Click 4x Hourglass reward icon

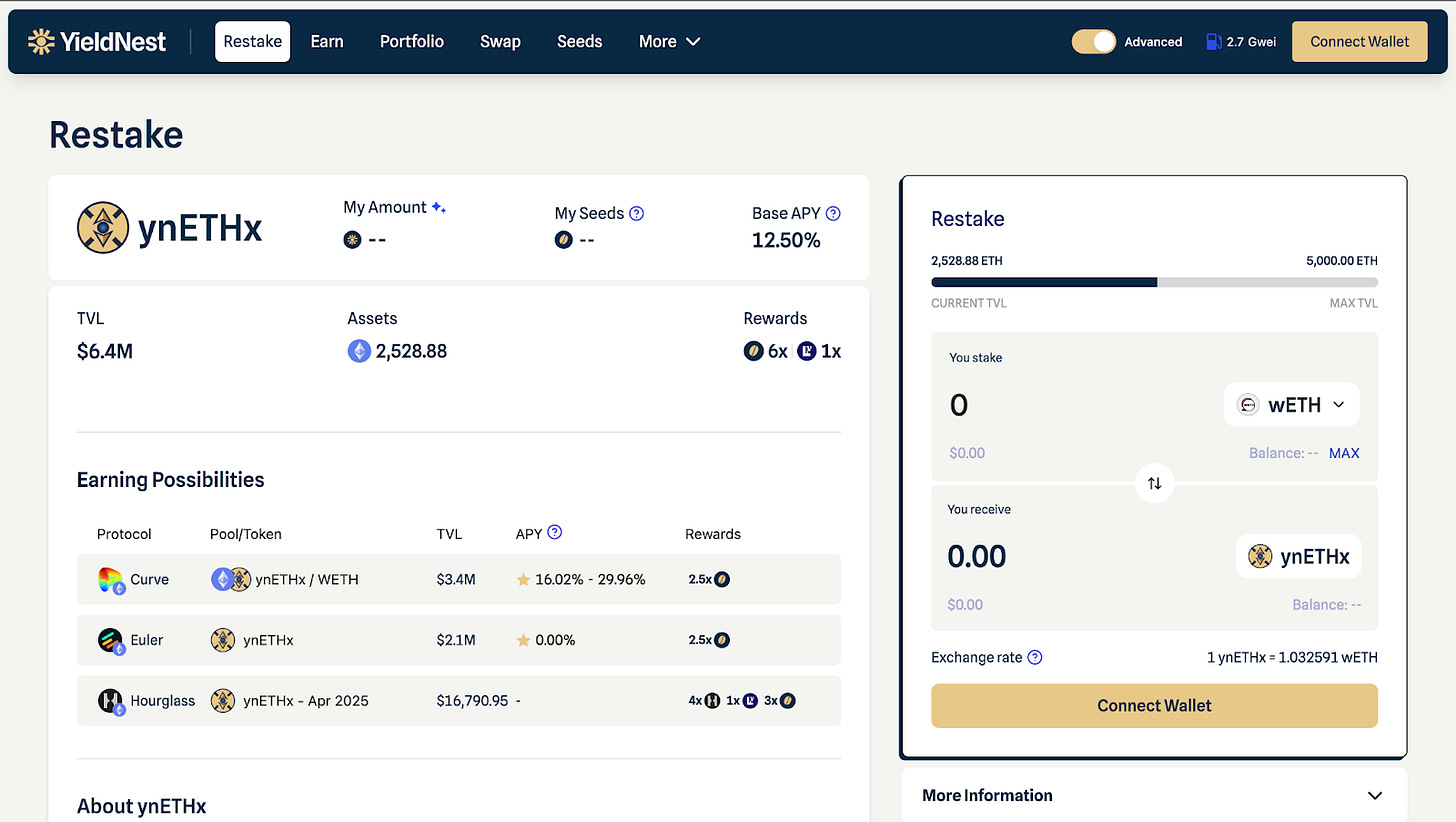coord(713,701)
